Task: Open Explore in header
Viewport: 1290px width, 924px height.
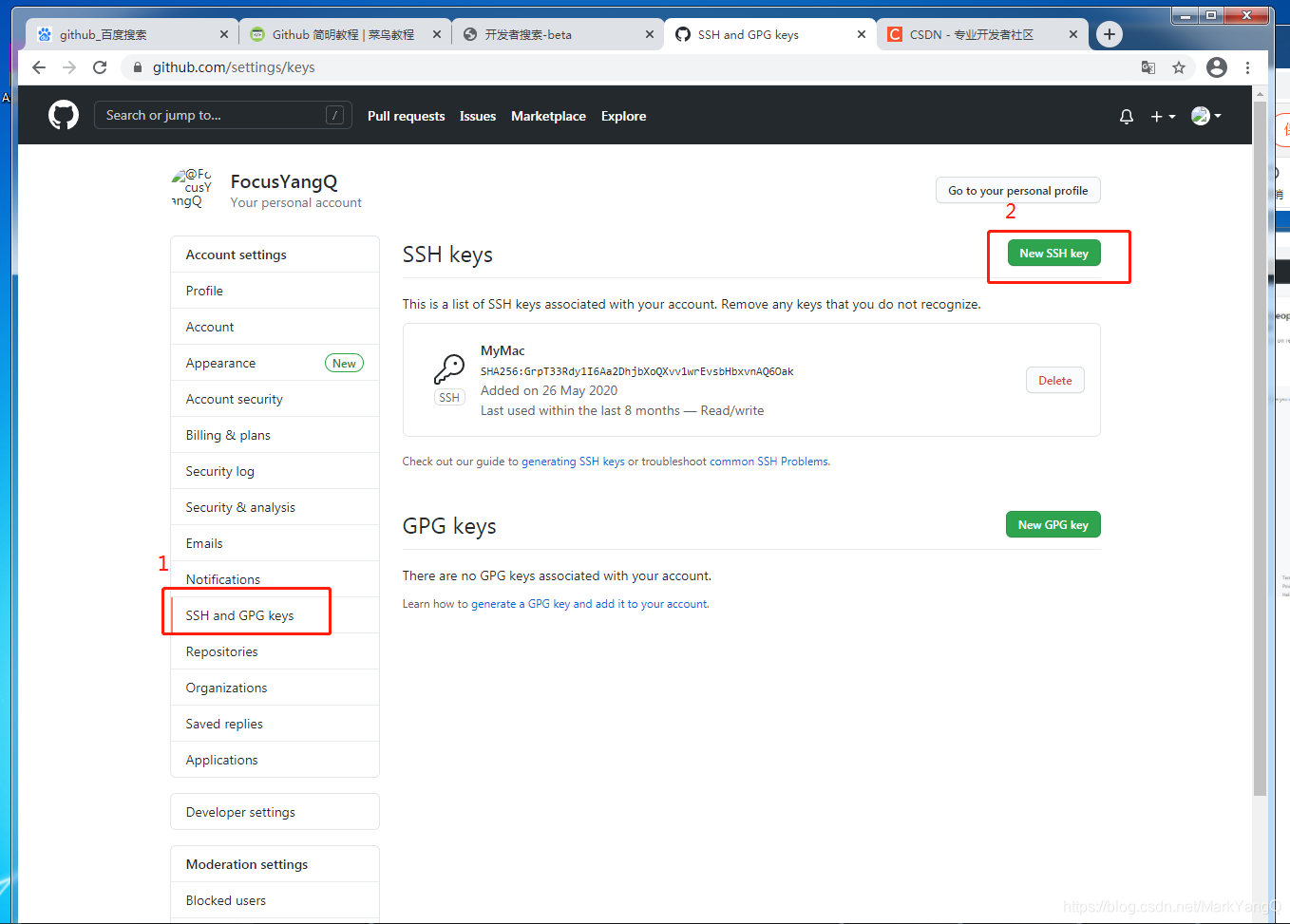Action: [x=623, y=116]
